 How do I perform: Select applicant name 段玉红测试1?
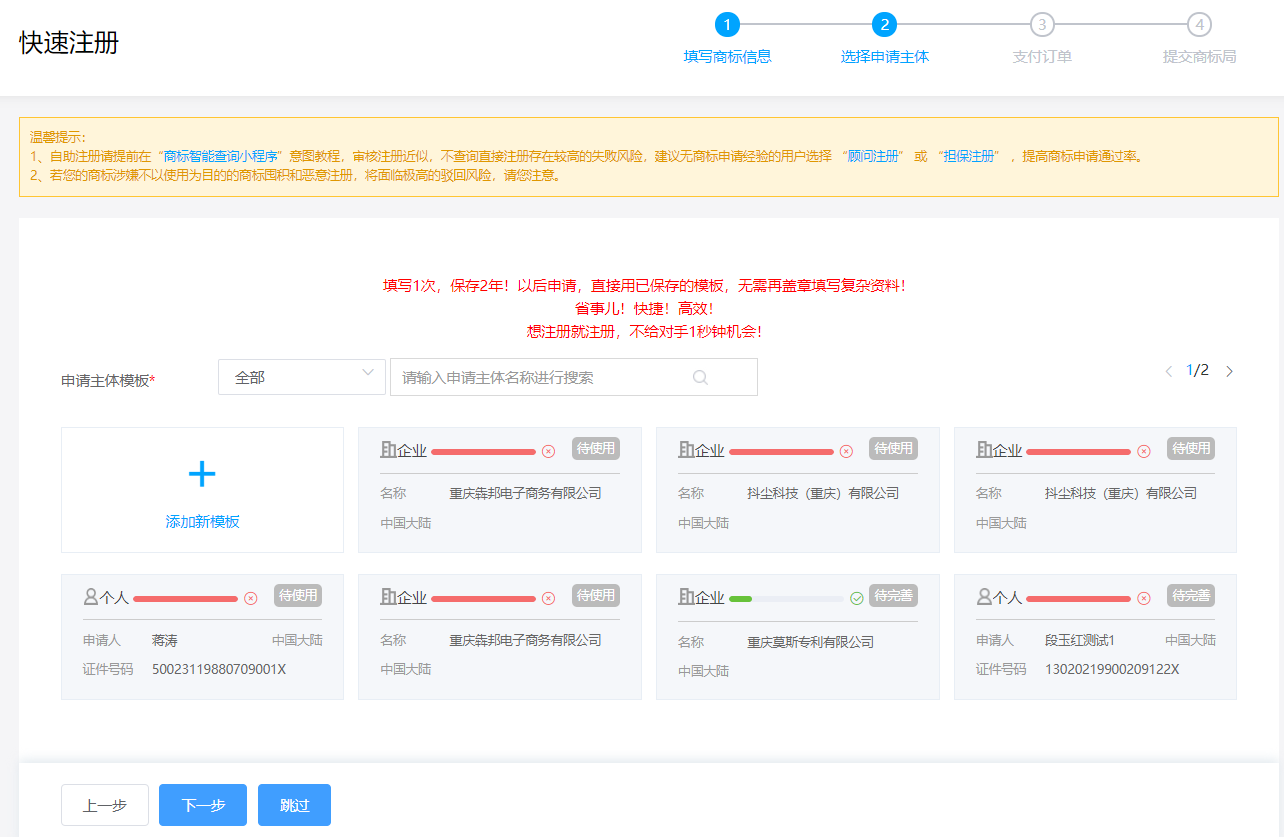pyautogui.click(x=1080, y=640)
